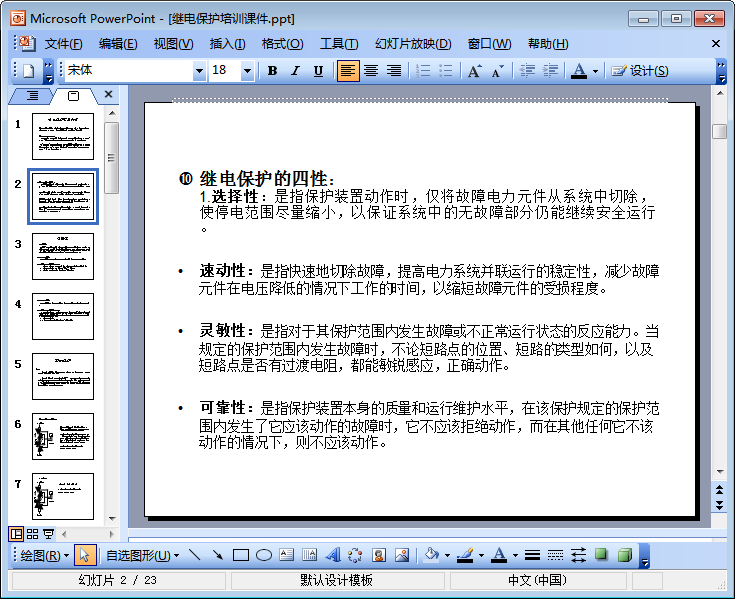The width and height of the screenshot is (735, 599).
Task: Click the font size field showing 18
Action: tap(225, 71)
